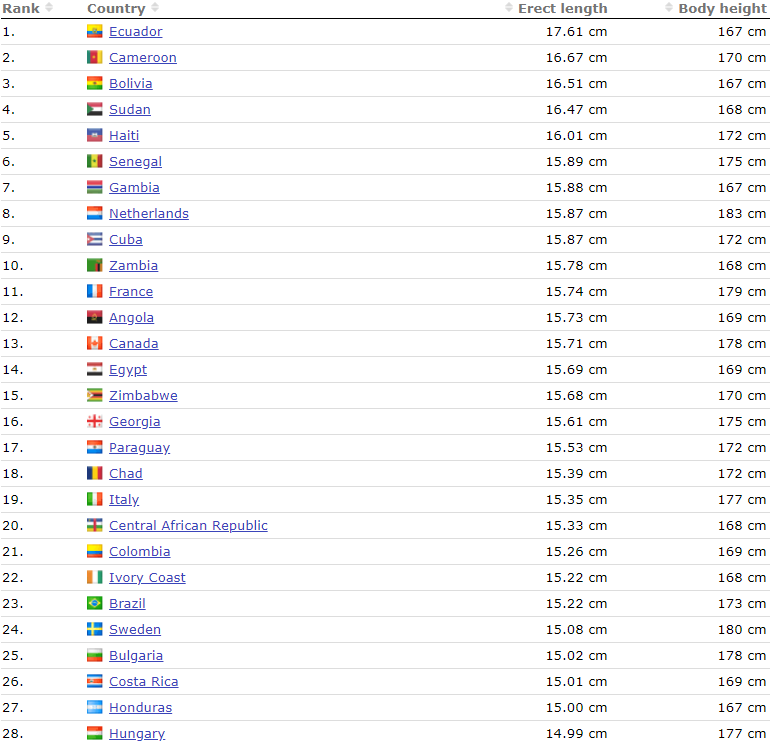
Task: Click the Netherlands flag icon
Action: point(95,214)
